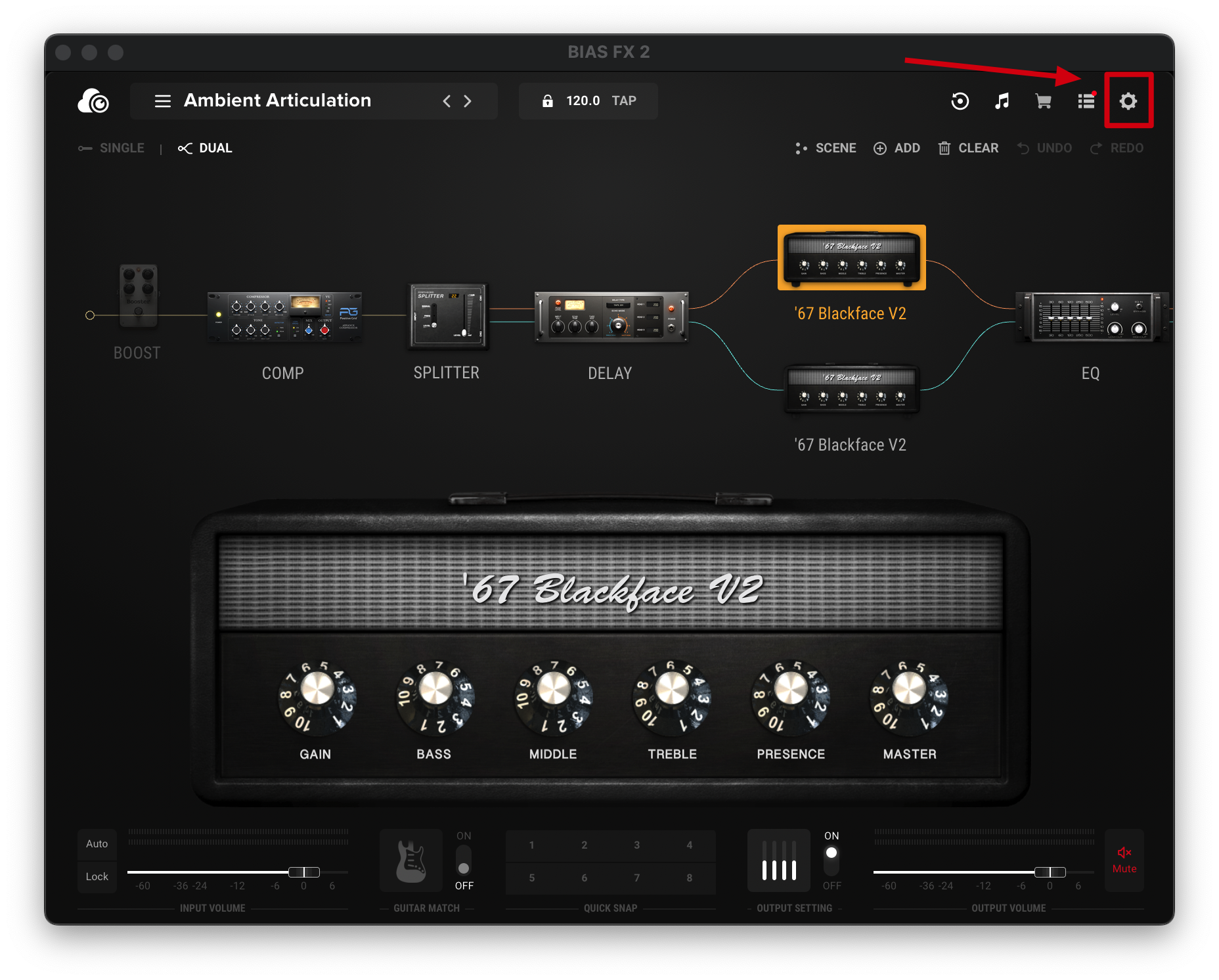The image size is (1219, 980).
Task: Toggle the Output Setting on/off switch
Action: pos(831,861)
